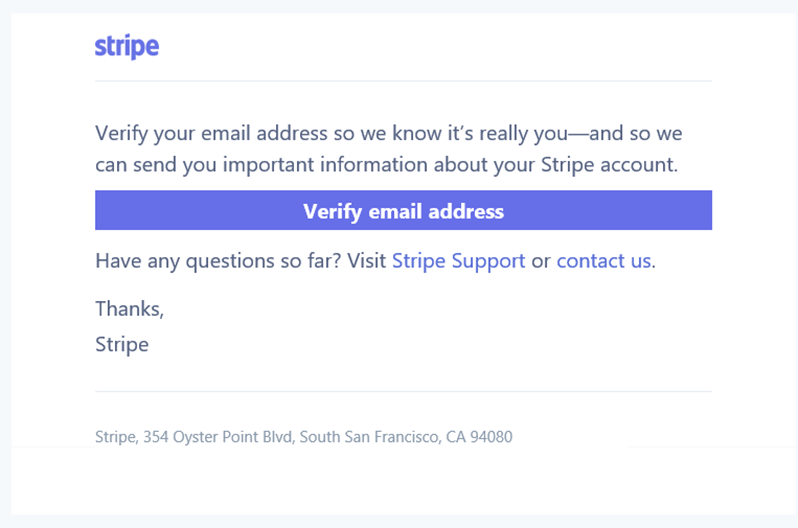This screenshot has width=798, height=528.
Task: Click the "Stripe" signature below Thanks
Action: [122, 344]
